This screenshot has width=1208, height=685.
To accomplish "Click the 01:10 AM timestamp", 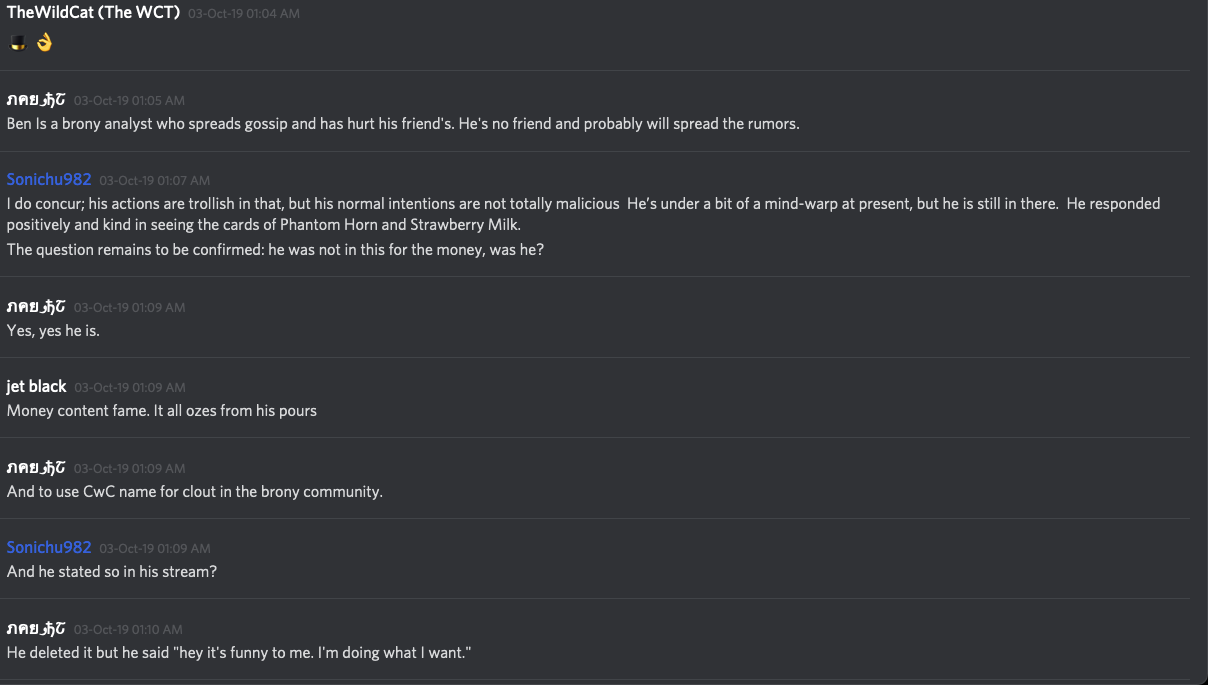I will pos(128,629).
